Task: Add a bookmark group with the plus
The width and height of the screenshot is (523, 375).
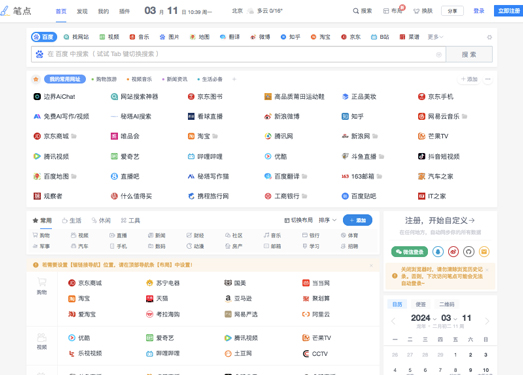Action: [x=234, y=79]
